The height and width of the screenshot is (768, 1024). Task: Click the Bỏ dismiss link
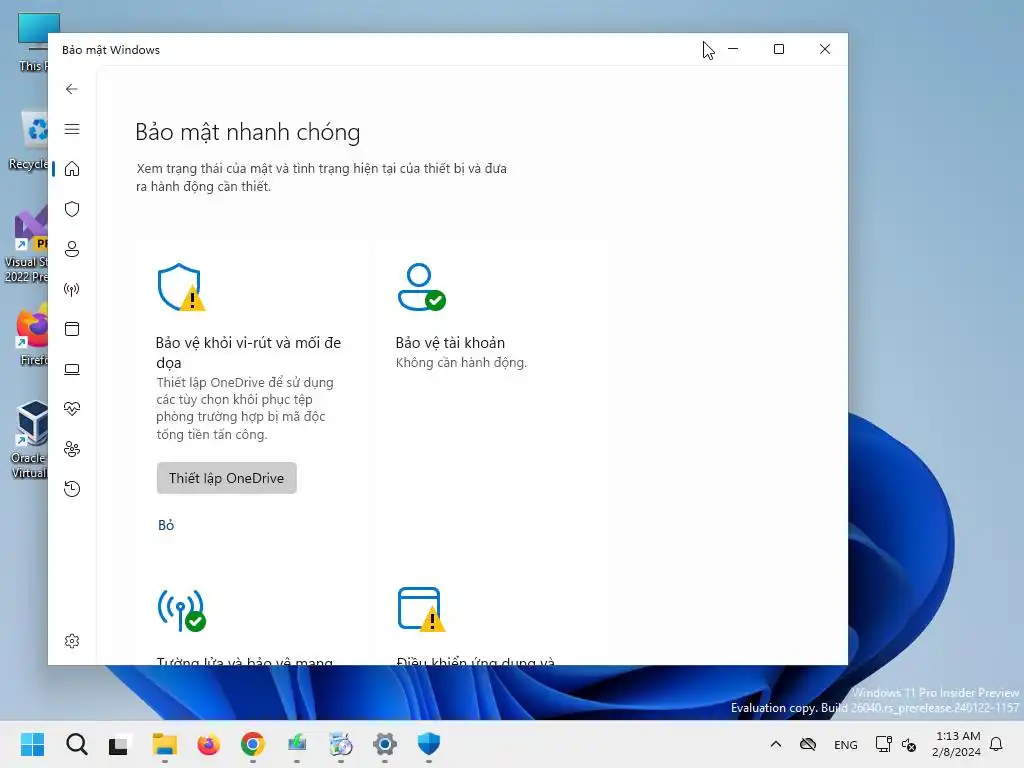click(166, 525)
